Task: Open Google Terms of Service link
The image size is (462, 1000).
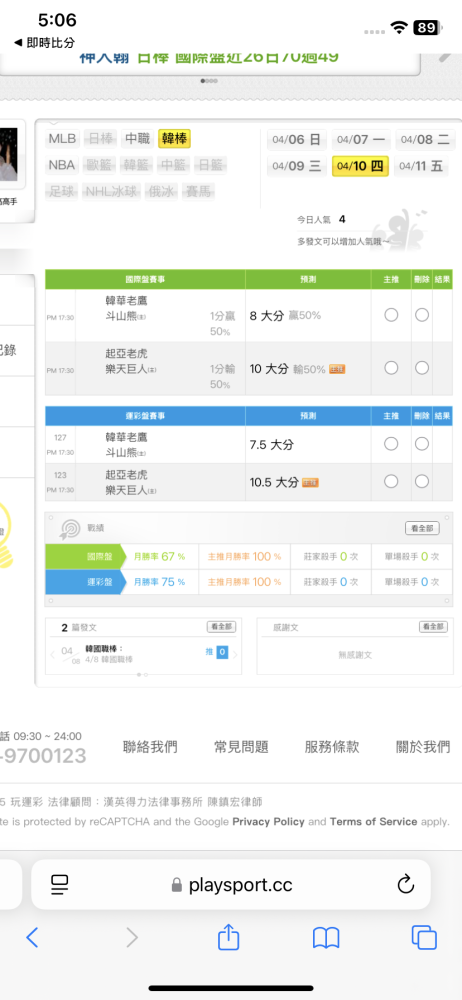Action: pos(373,821)
